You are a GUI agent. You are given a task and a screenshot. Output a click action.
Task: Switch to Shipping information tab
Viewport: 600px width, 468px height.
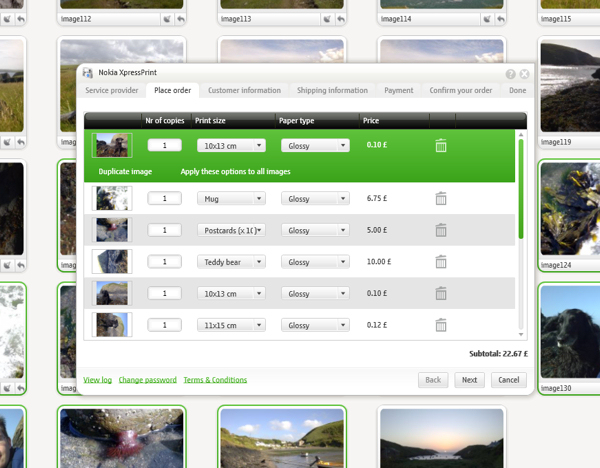coord(332,90)
